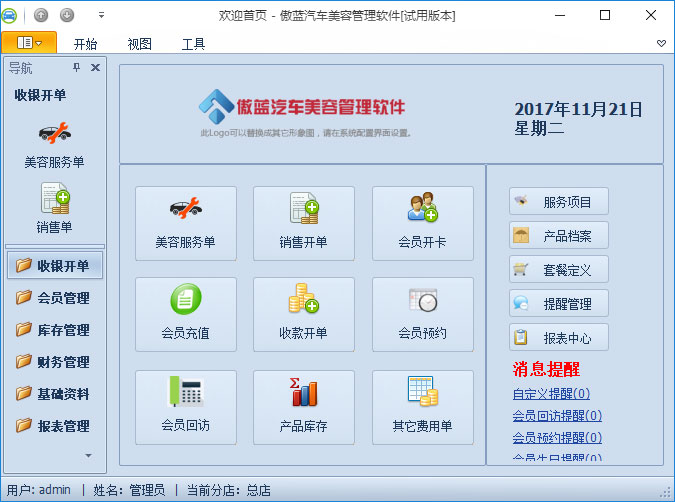This screenshot has height=502, width=675.
Task: Launch the 收款开单 module
Action: pyautogui.click(x=303, y=314)
